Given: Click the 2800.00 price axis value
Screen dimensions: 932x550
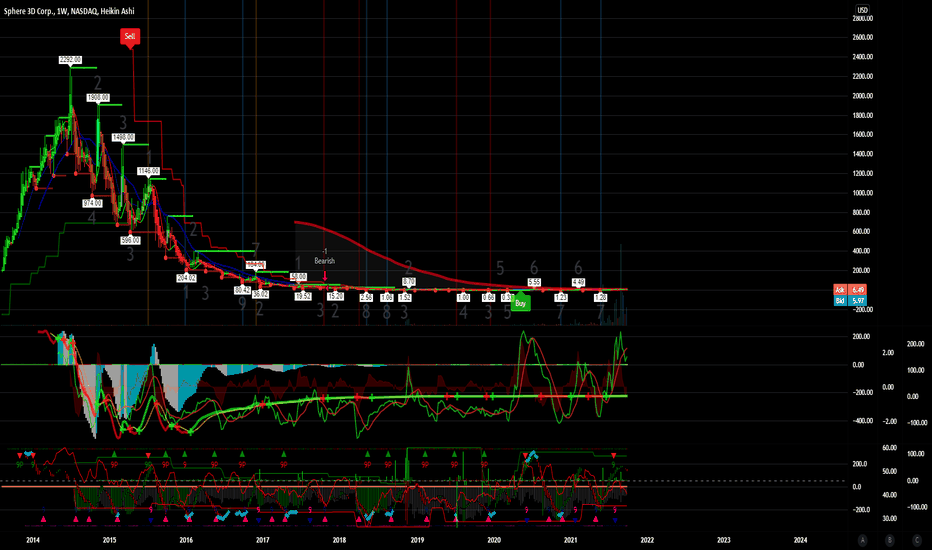Looking at the screenshot, I should coord(862,18).
